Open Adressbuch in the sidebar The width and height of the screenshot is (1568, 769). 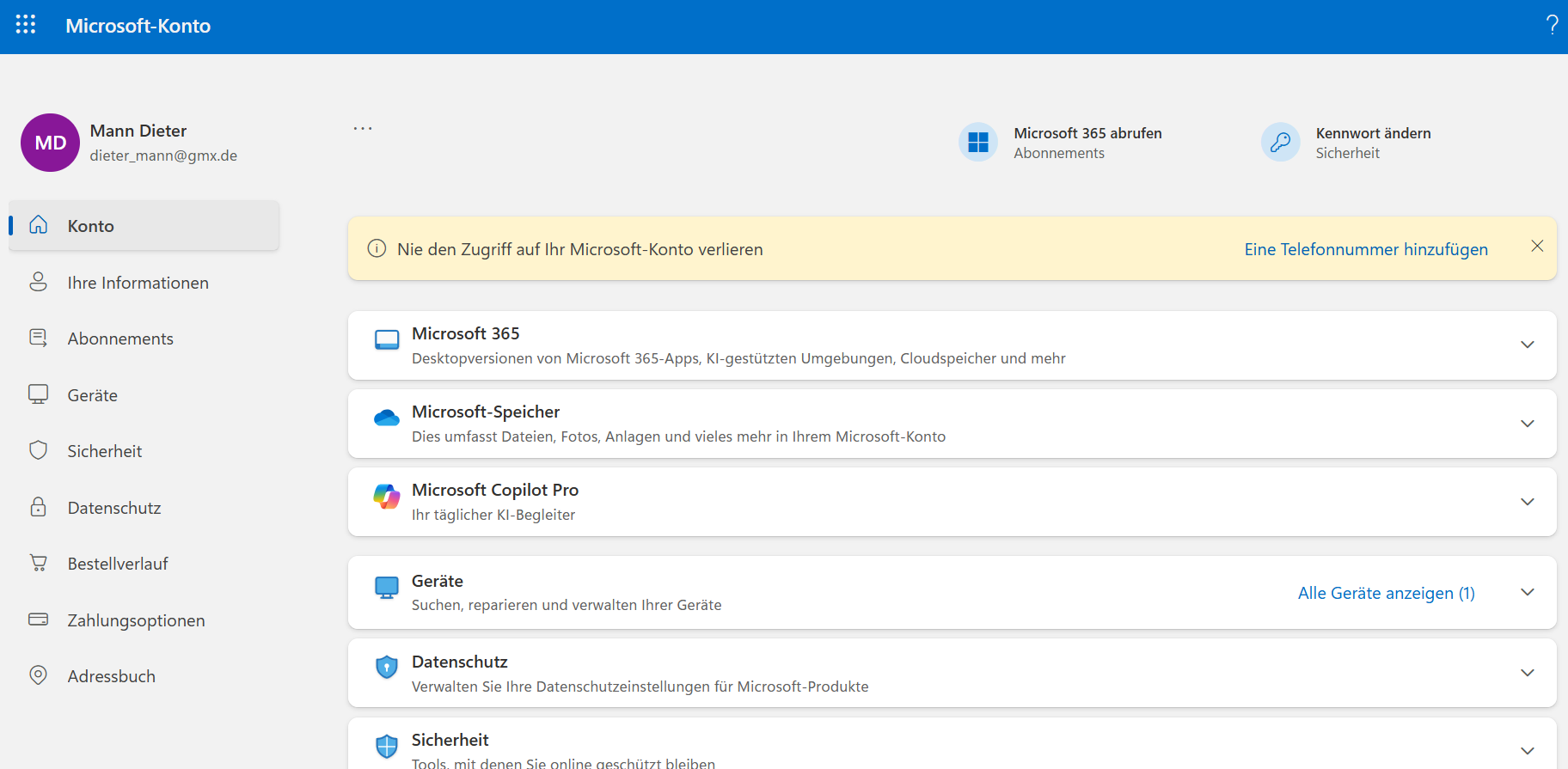pyautogui.click(x=144, y=676)
